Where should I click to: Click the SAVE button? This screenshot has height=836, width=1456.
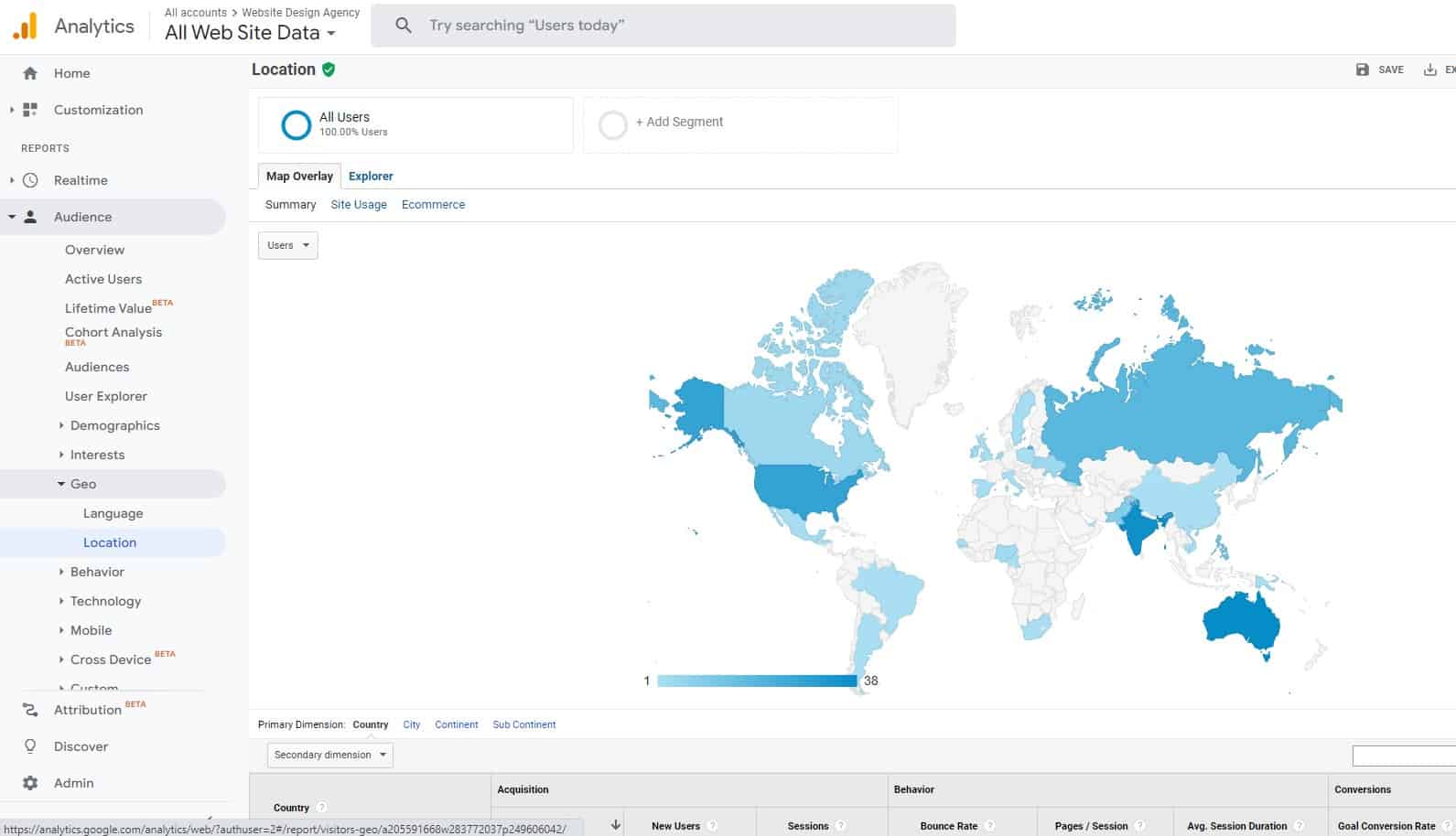[1380, 70]
